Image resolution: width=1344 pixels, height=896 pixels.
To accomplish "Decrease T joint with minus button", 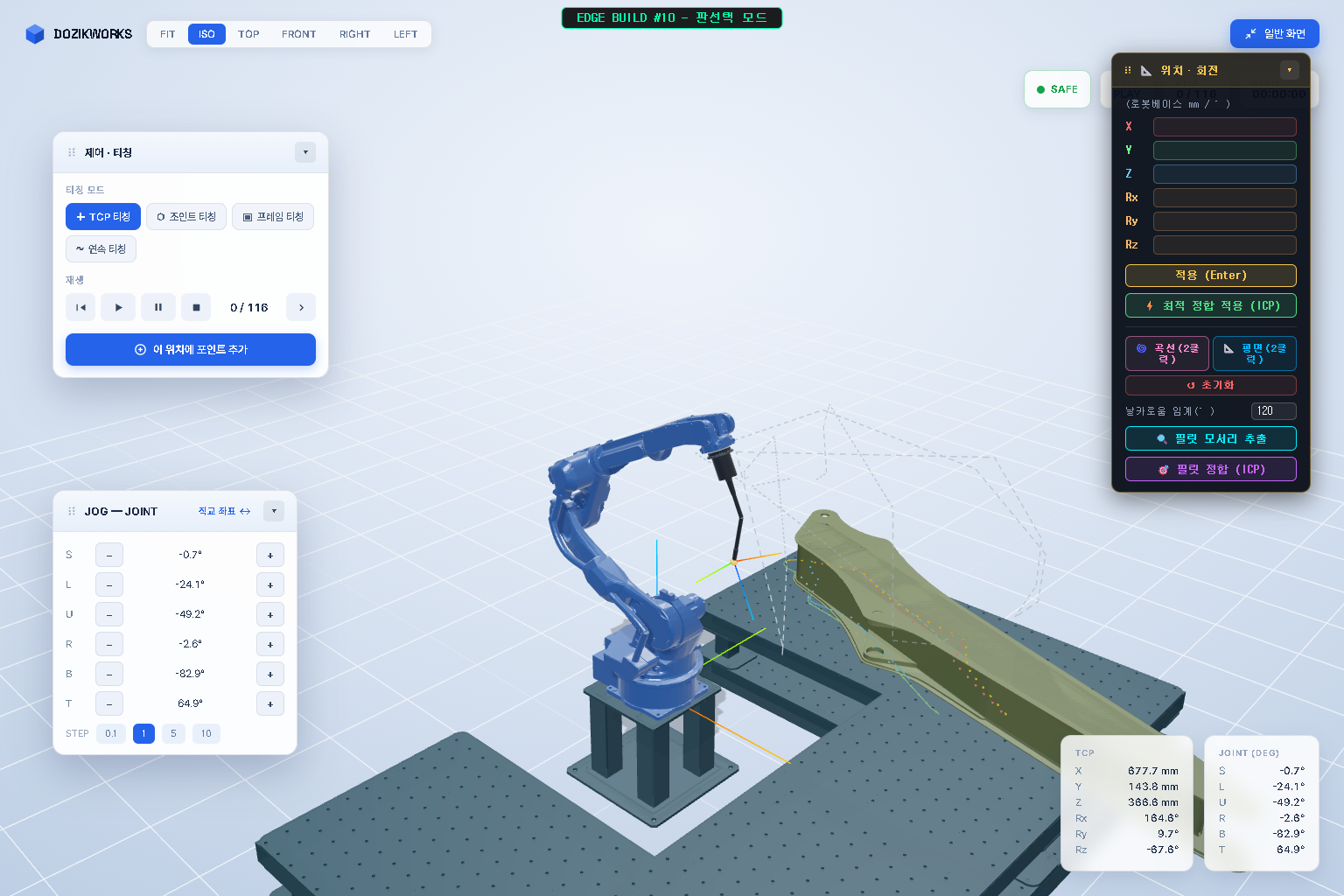I will pos(109,703).
